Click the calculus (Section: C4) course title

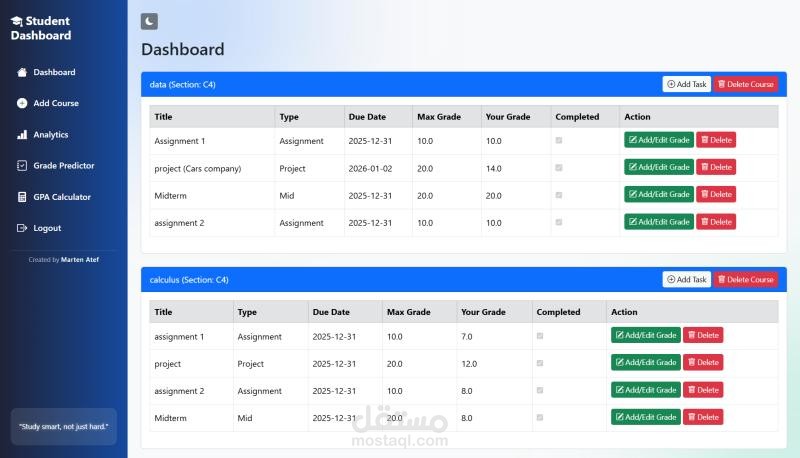[189, 280]
